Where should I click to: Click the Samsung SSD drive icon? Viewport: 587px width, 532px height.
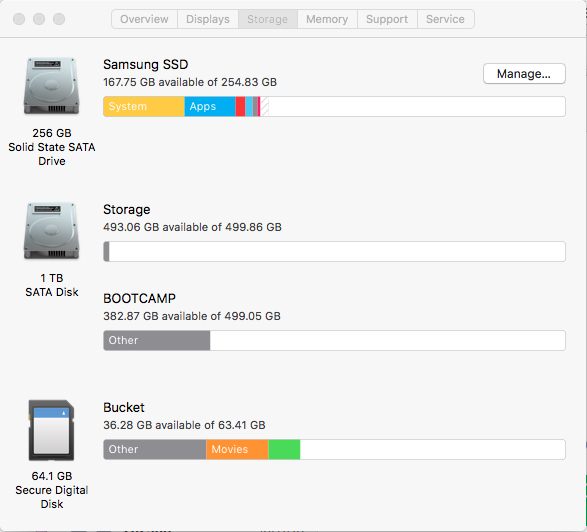coord(52,86)
